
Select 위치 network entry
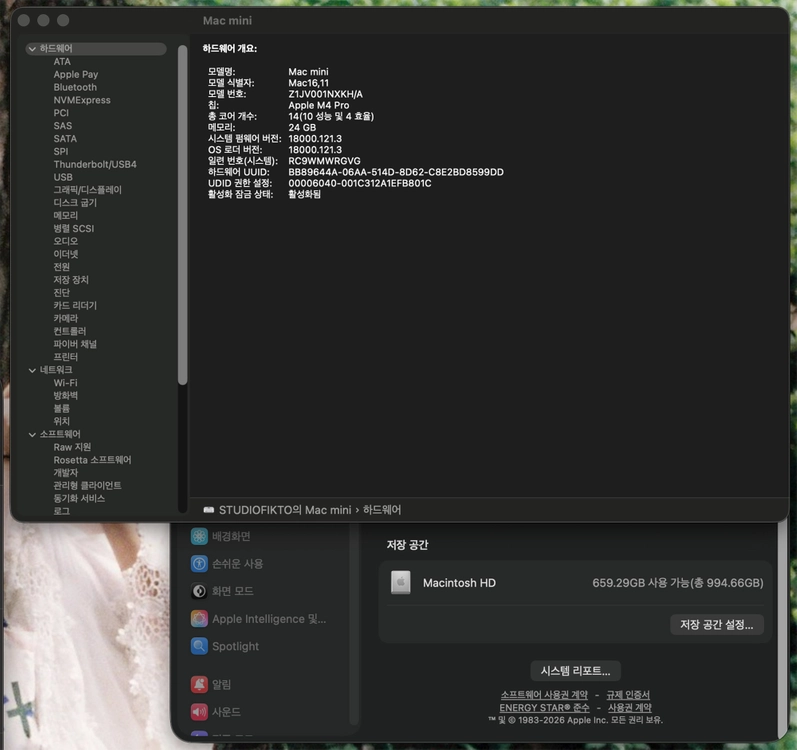[62, 421]
